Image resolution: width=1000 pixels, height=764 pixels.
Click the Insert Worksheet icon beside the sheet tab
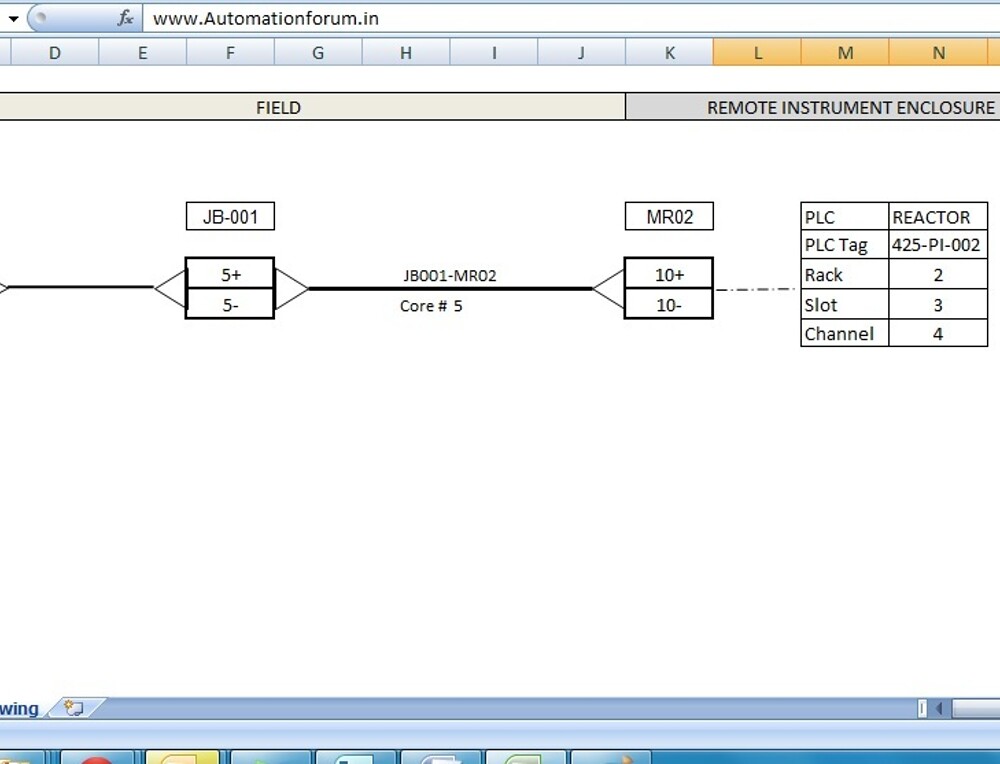coord(71,708)
